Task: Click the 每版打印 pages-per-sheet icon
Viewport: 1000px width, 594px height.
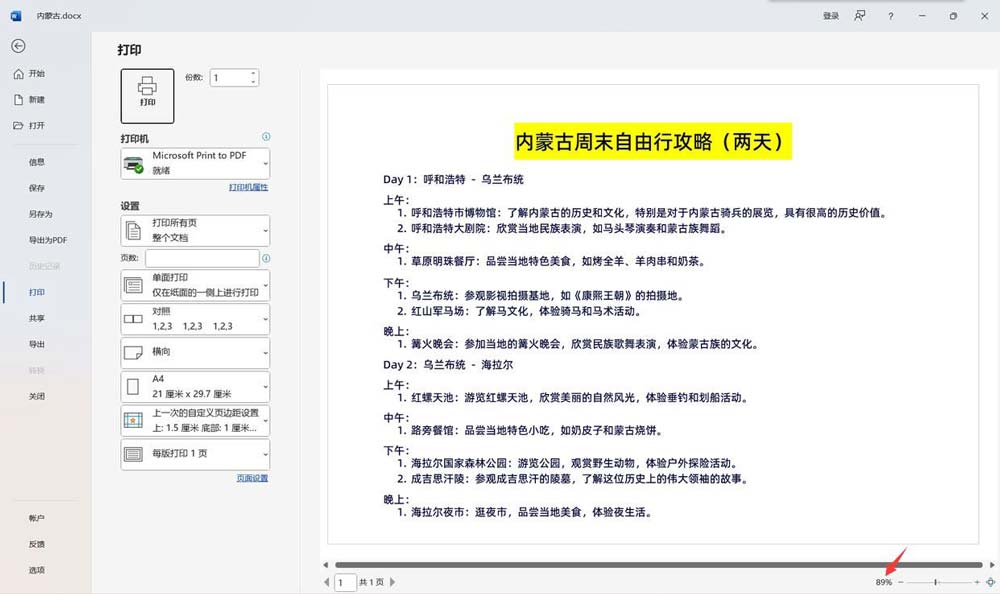Action: [133, 454]
